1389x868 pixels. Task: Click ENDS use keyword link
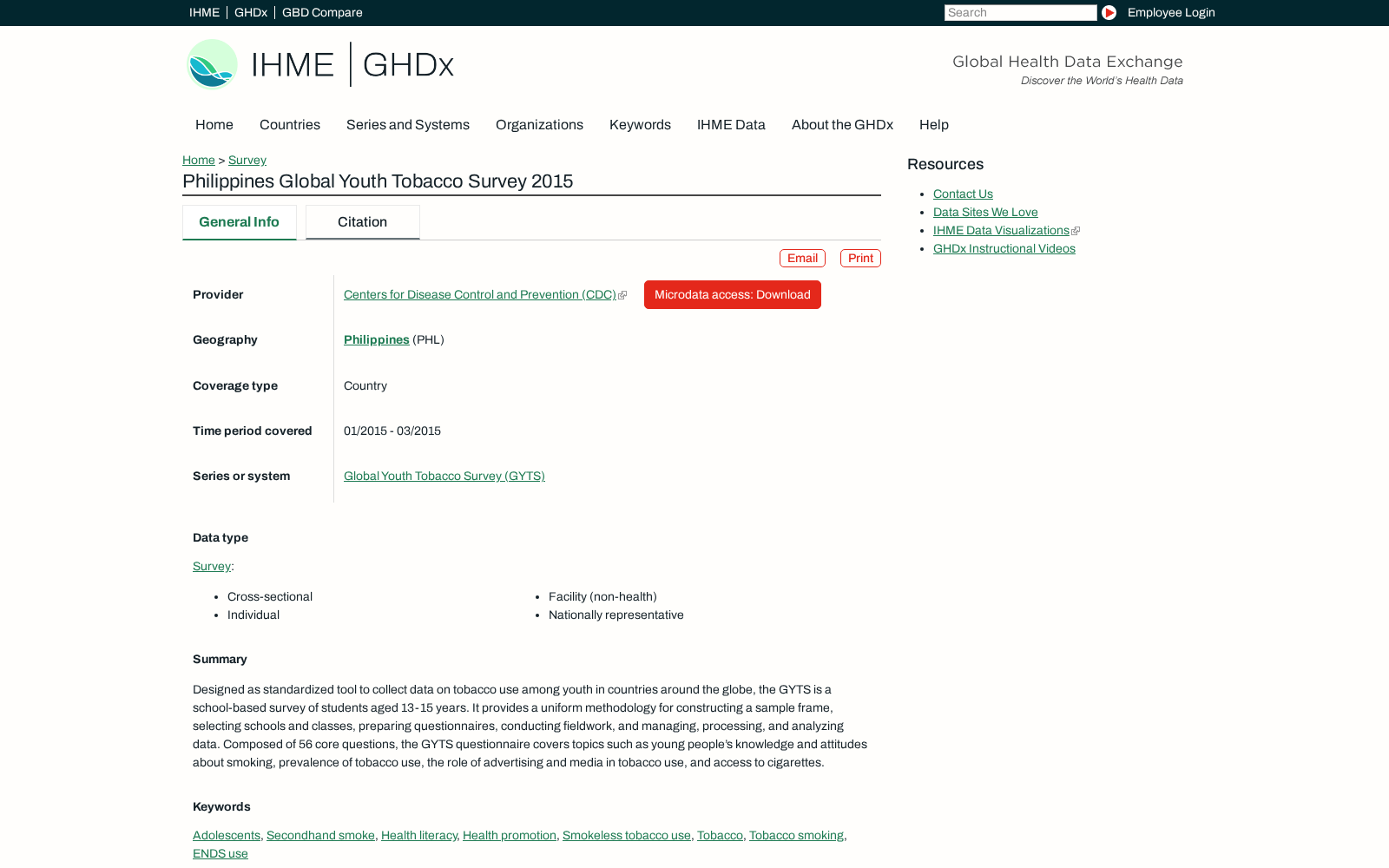[221, 853]
